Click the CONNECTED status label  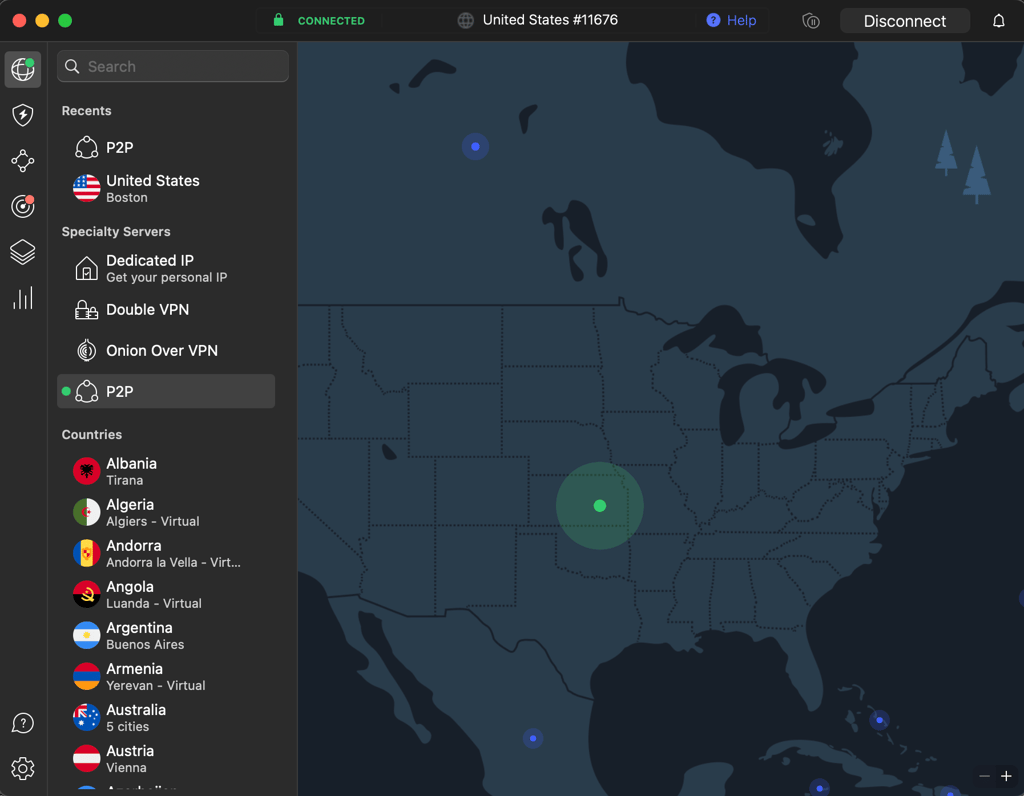[x=331, y=21]
